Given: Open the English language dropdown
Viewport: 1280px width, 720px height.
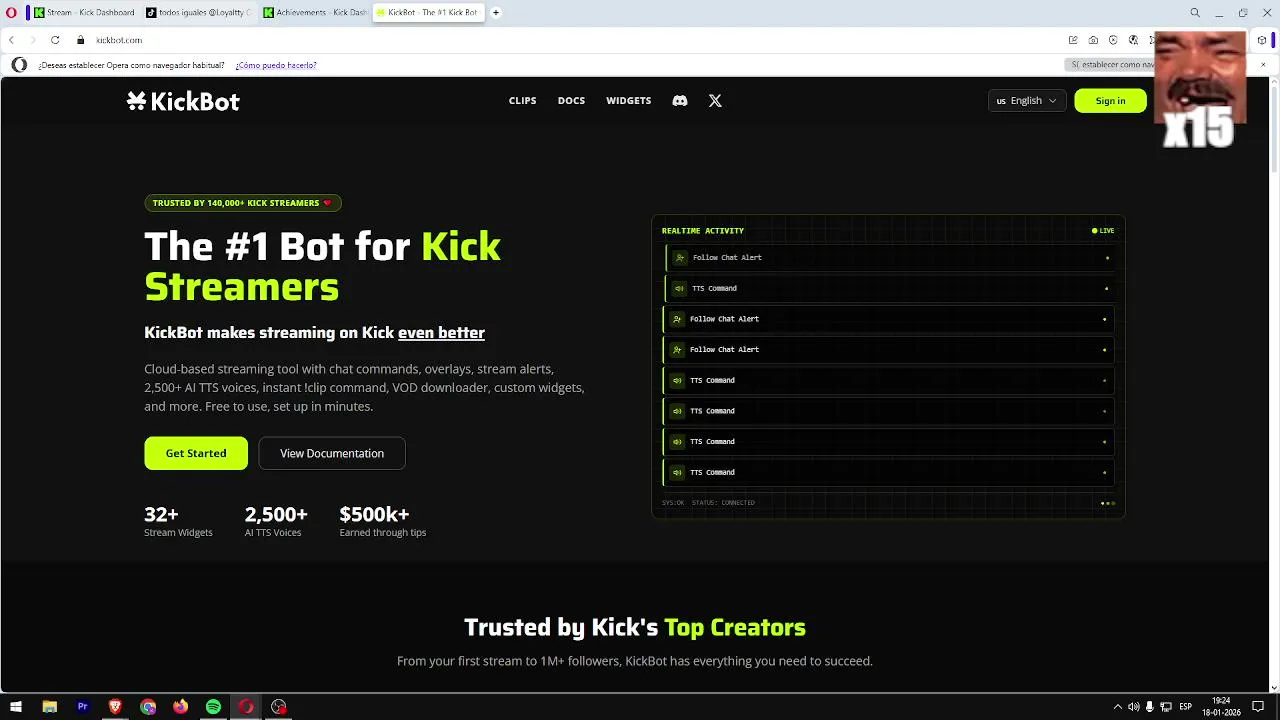Looking at the screenshot, I should click(1026, 101).
